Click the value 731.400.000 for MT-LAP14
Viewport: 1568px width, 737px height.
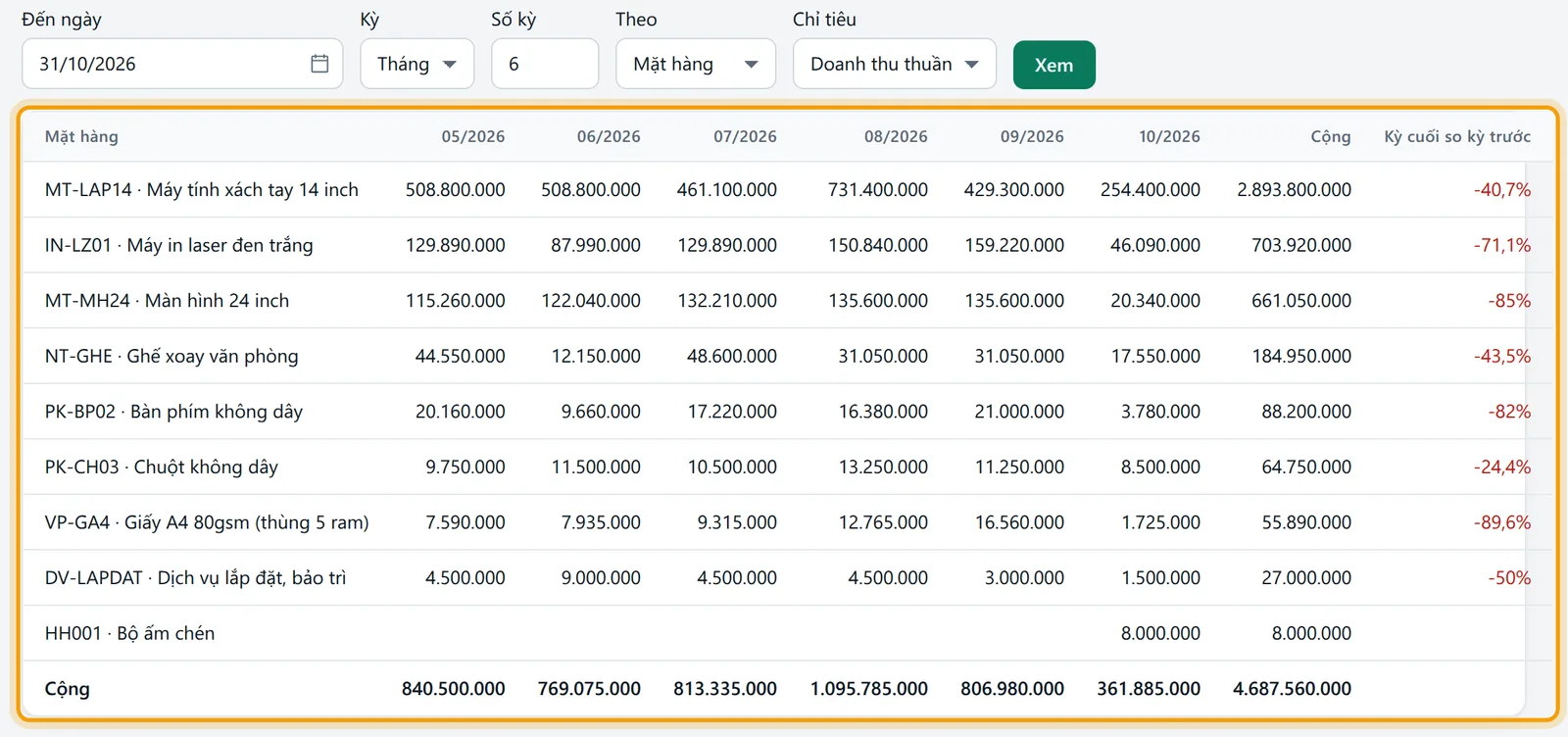click(878, 189)
